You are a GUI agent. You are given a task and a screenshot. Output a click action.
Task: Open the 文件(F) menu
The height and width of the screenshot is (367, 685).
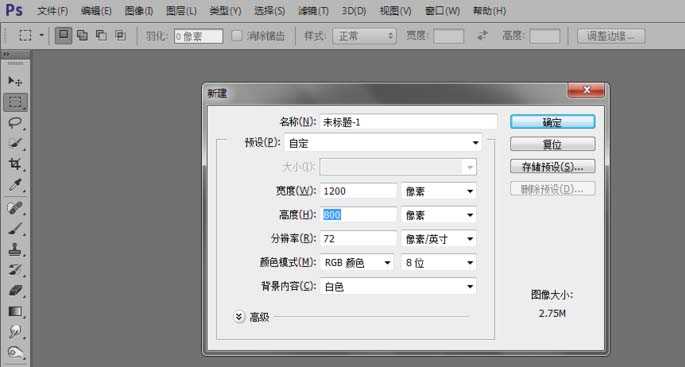click(x=52, y=10)
